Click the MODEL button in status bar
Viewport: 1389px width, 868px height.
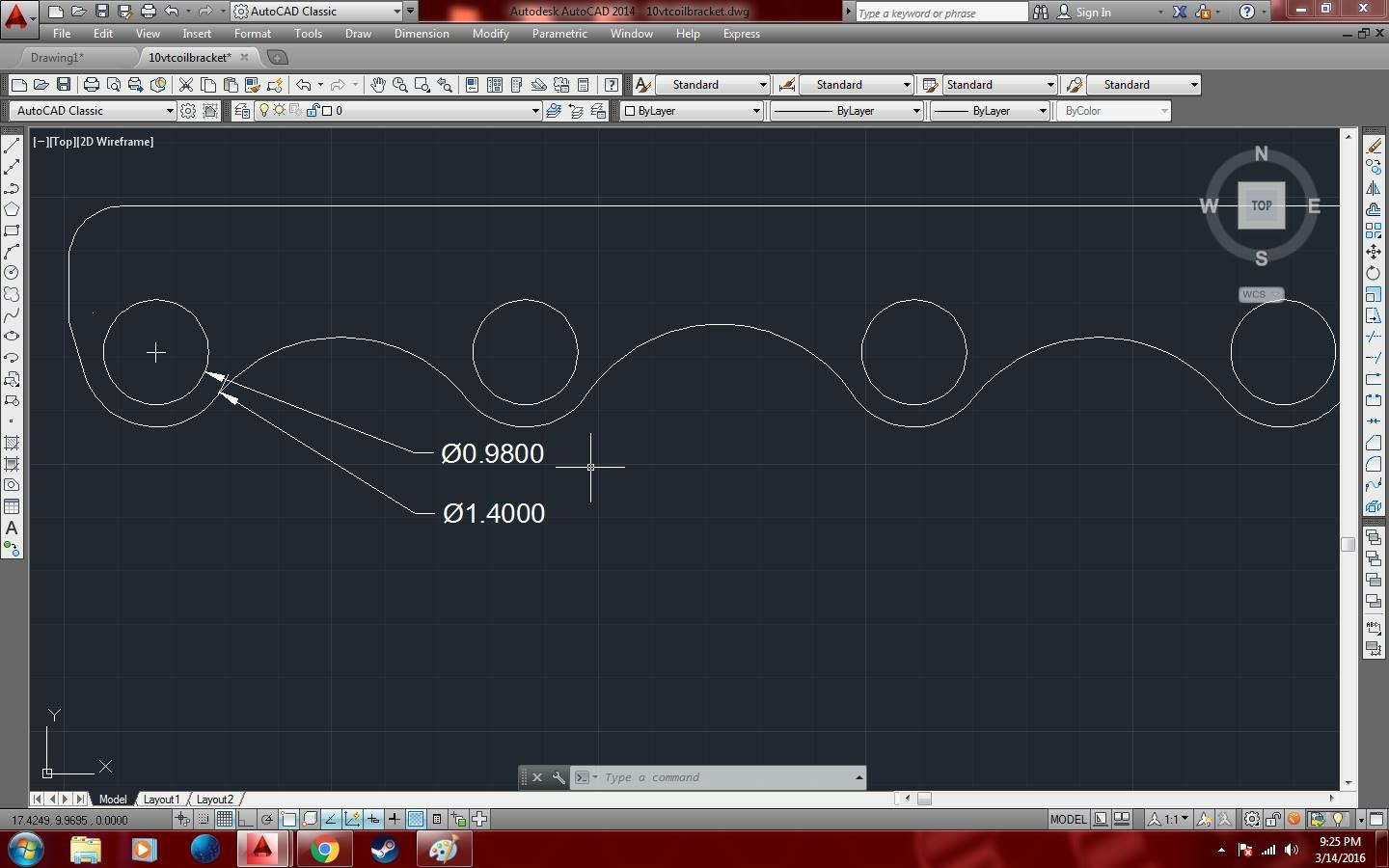[1068, 820]
